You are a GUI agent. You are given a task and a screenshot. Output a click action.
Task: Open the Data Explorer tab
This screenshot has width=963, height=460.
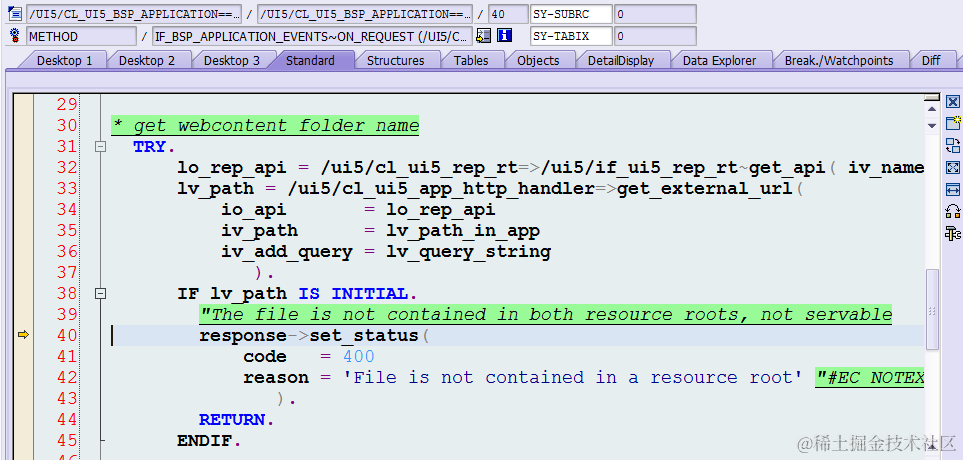pos(719,60)
